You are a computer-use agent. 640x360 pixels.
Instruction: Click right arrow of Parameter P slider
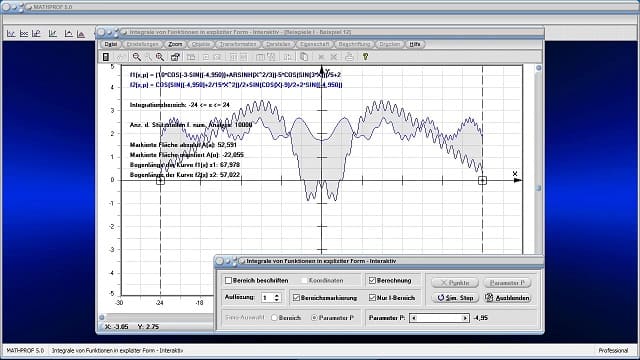464,318
